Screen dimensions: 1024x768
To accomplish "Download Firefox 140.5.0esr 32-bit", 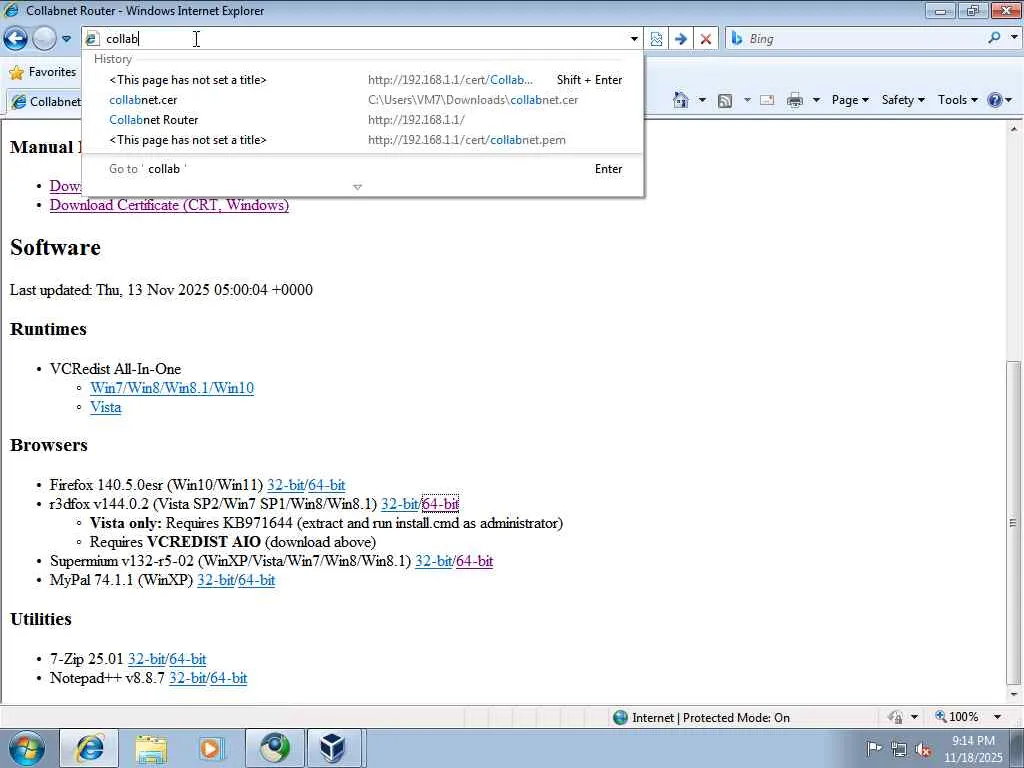I will pos(285,485).
